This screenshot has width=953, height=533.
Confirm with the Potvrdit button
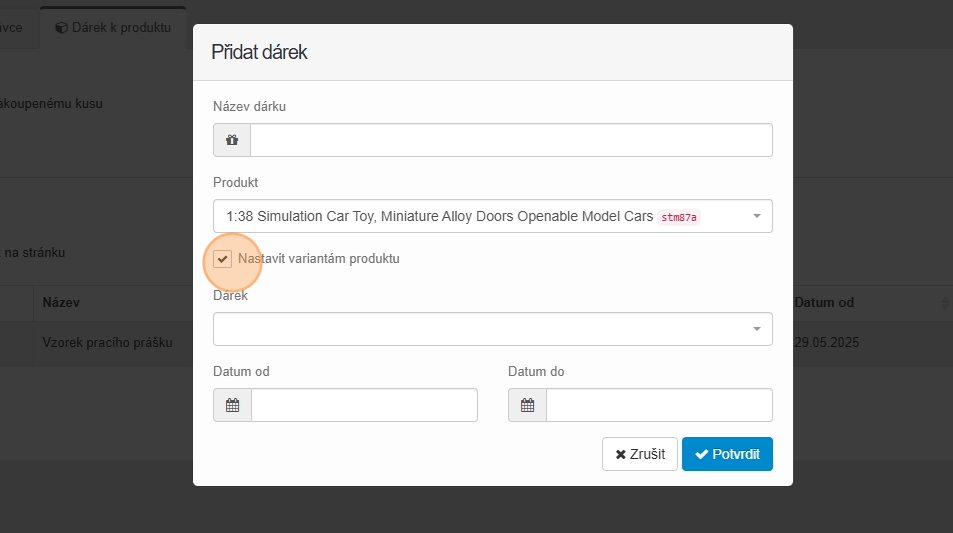pos(727,454)
